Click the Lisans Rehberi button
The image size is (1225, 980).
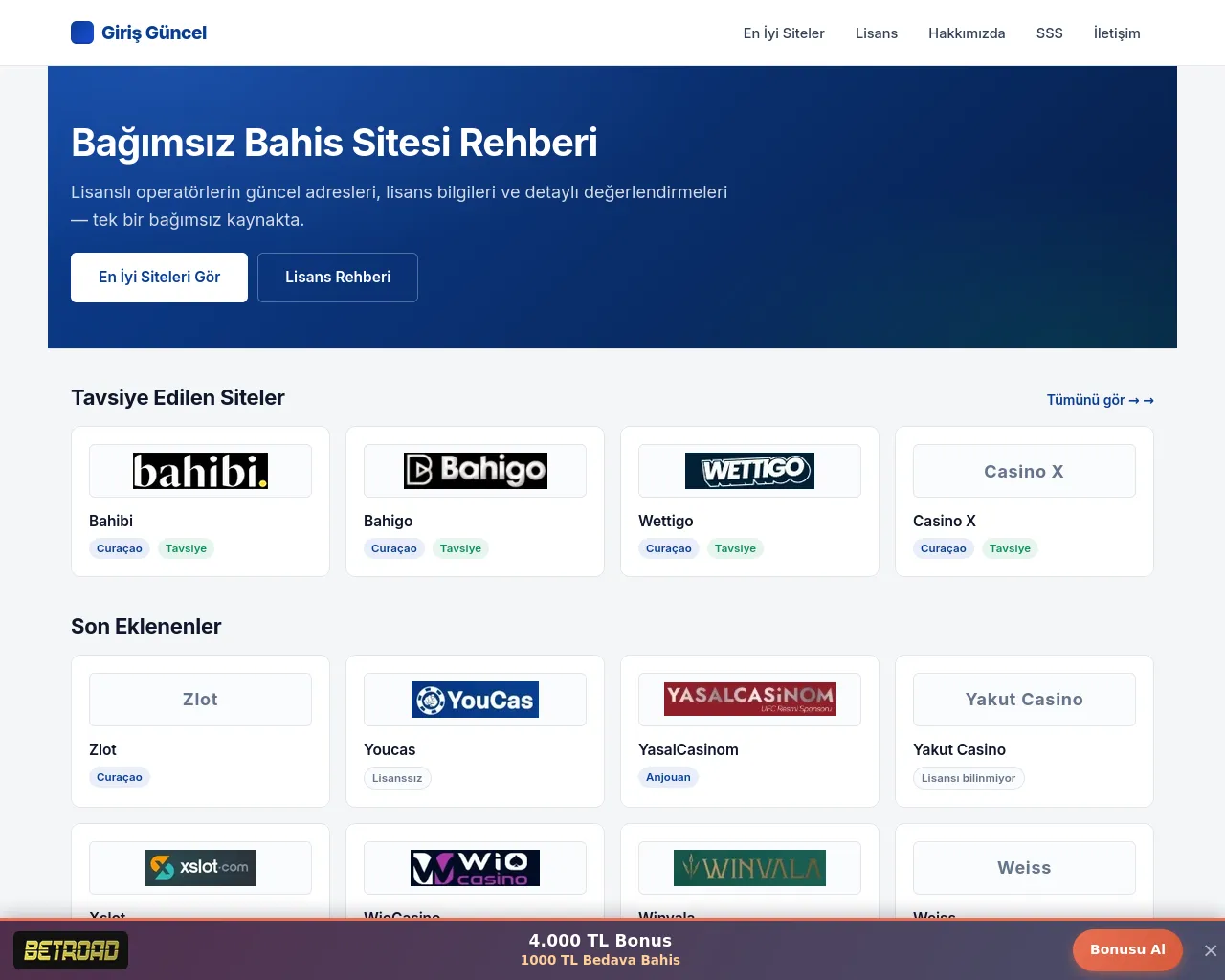[x=338, y=278]
